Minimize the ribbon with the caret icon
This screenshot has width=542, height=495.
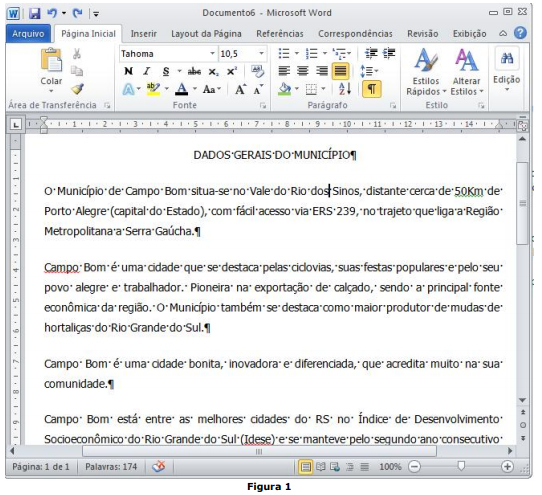(x=503, y=34)
